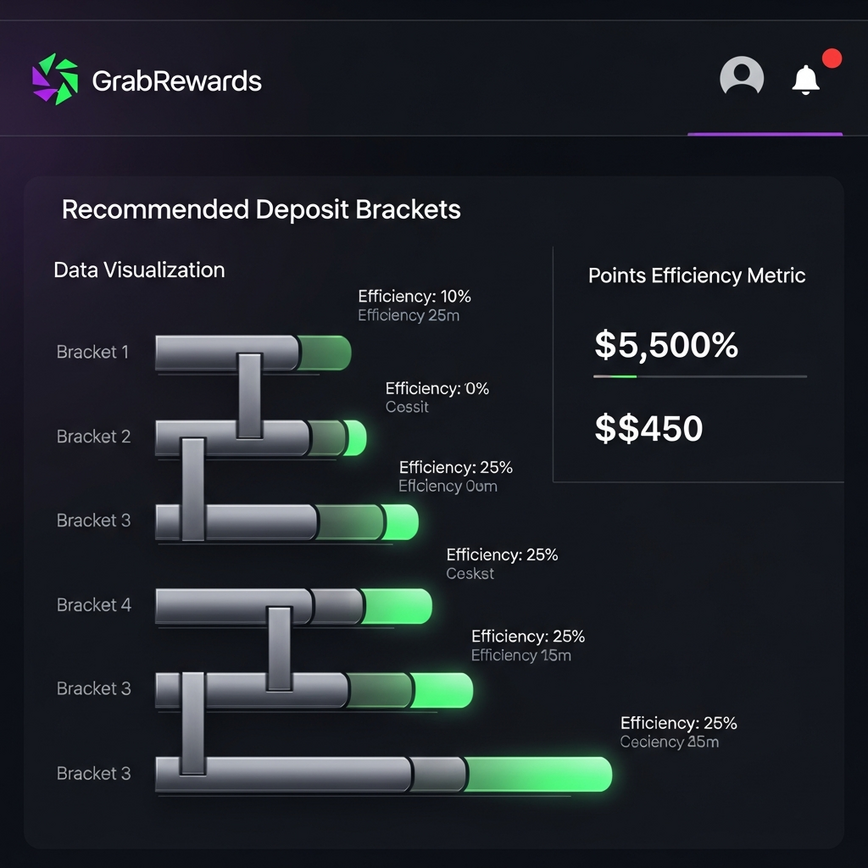Open the user profile avatar icon
This screenshot has height=868, width=868.
pos(741,77)
